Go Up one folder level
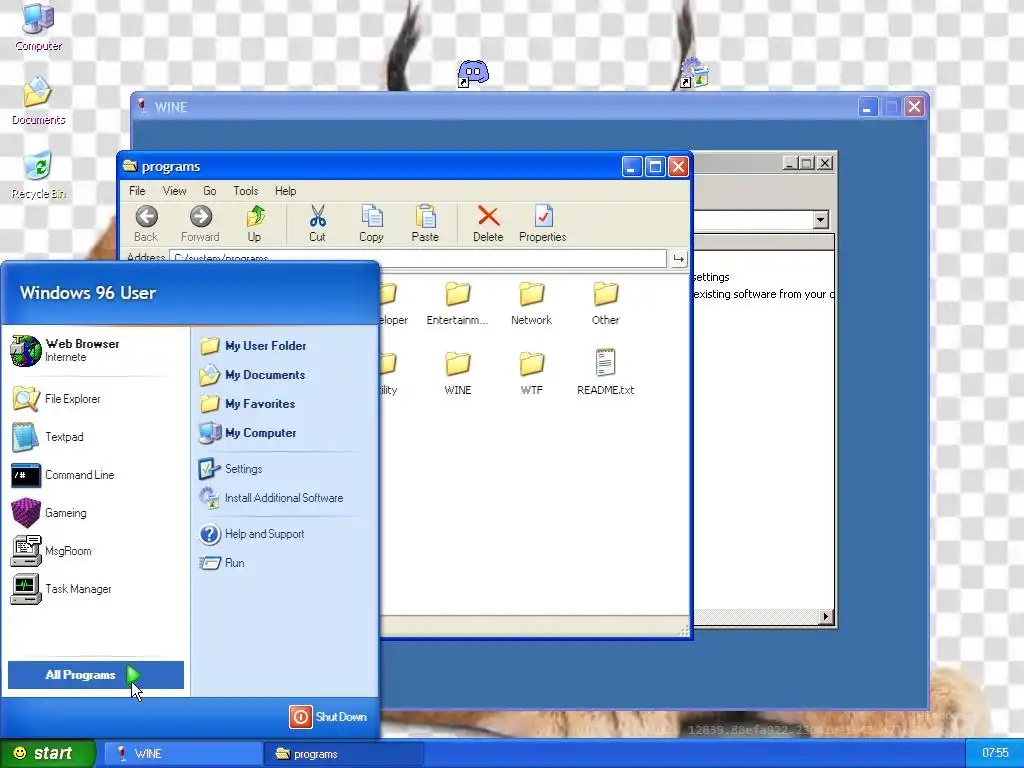This screenshot has width=1024, height=768. [255, 223]
